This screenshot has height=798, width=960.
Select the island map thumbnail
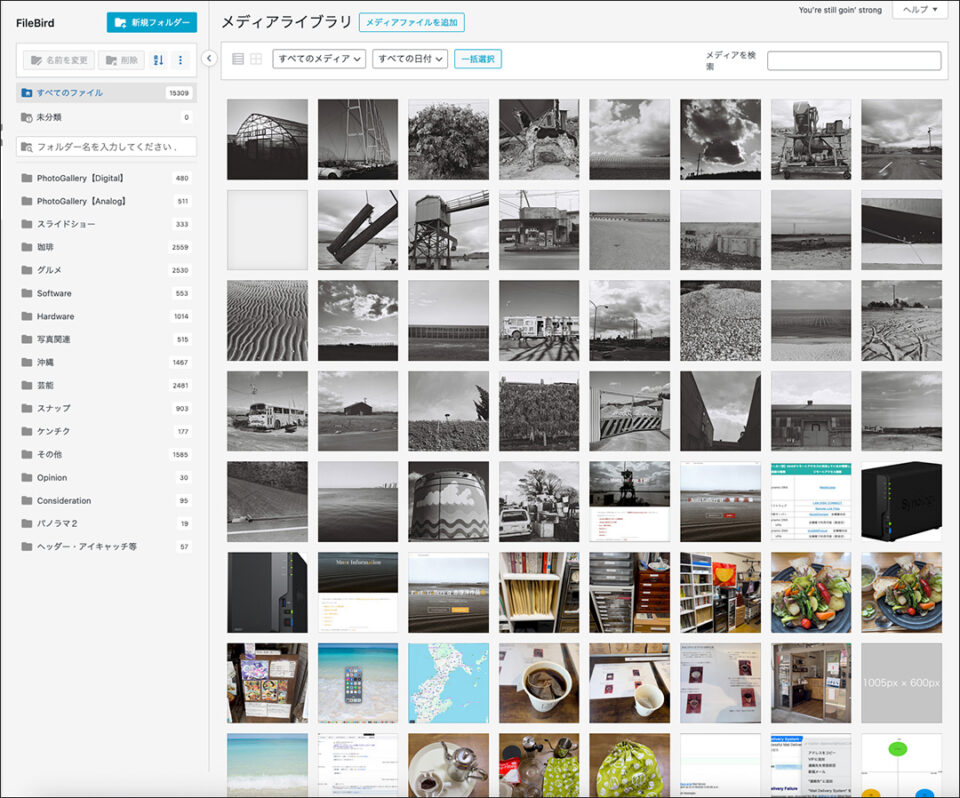tap(449, 683)
